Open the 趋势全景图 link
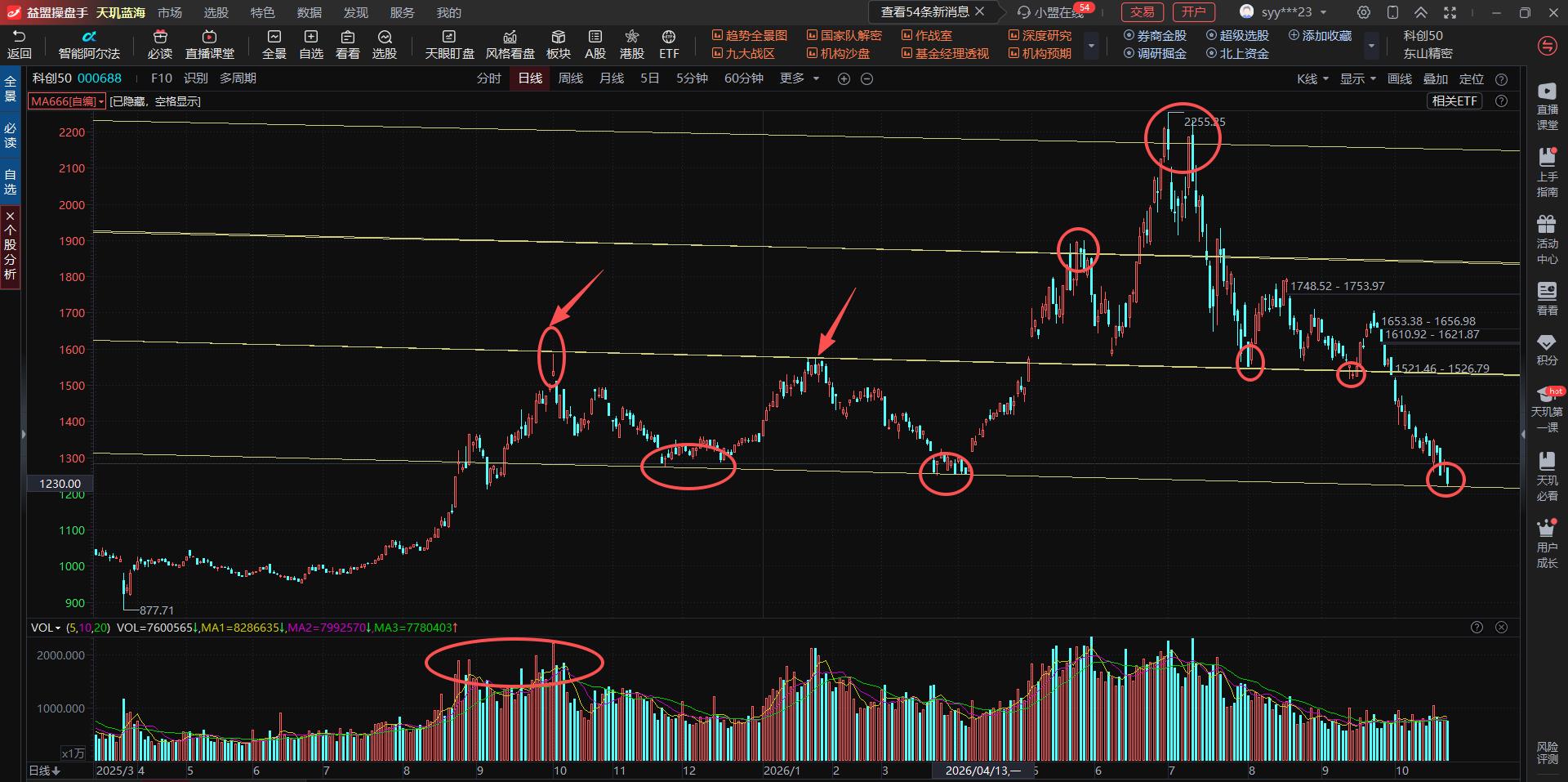Viewport: 1568px width, 782px height. coord(750,36)
